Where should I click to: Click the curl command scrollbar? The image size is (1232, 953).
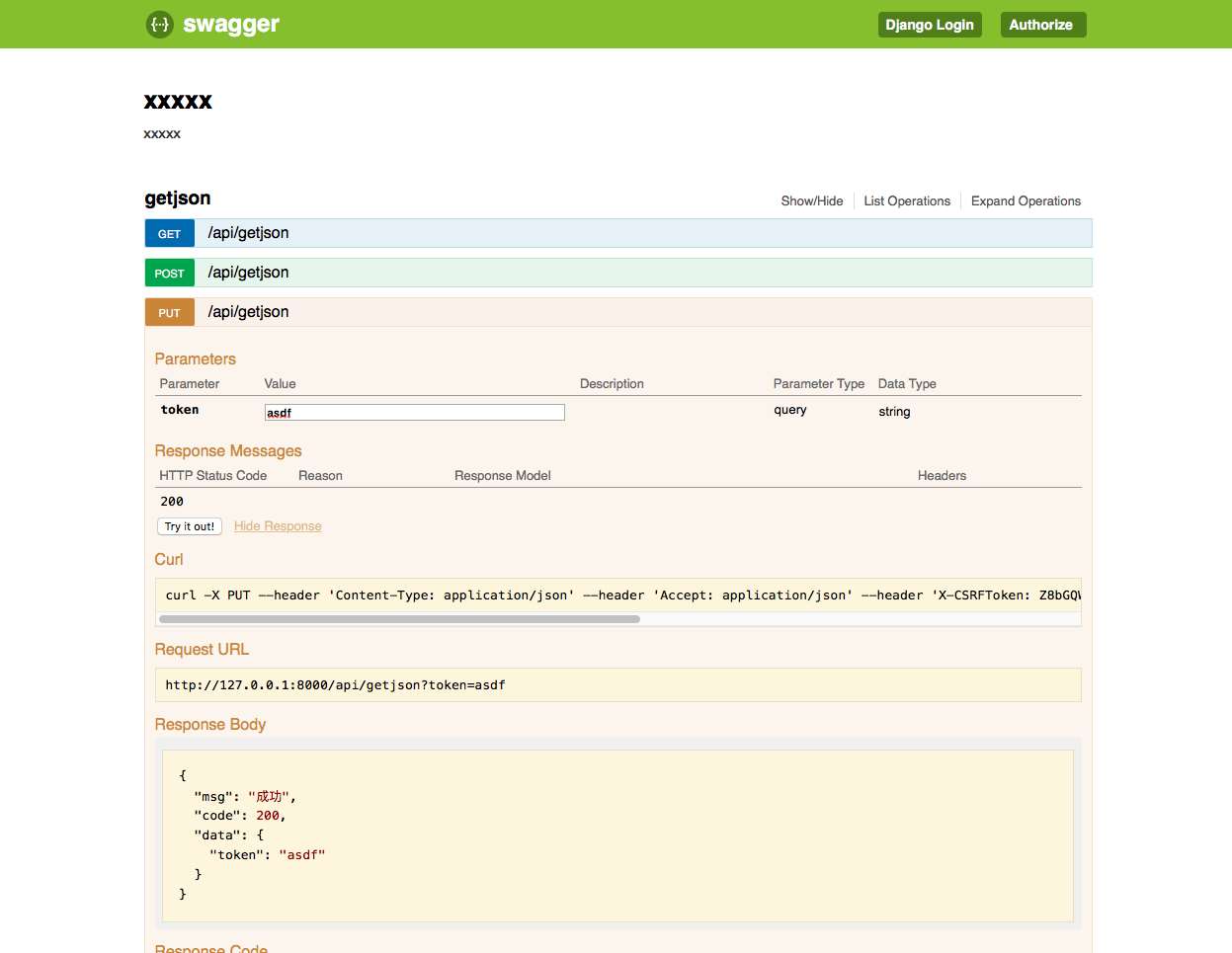[x=399, y=619]
